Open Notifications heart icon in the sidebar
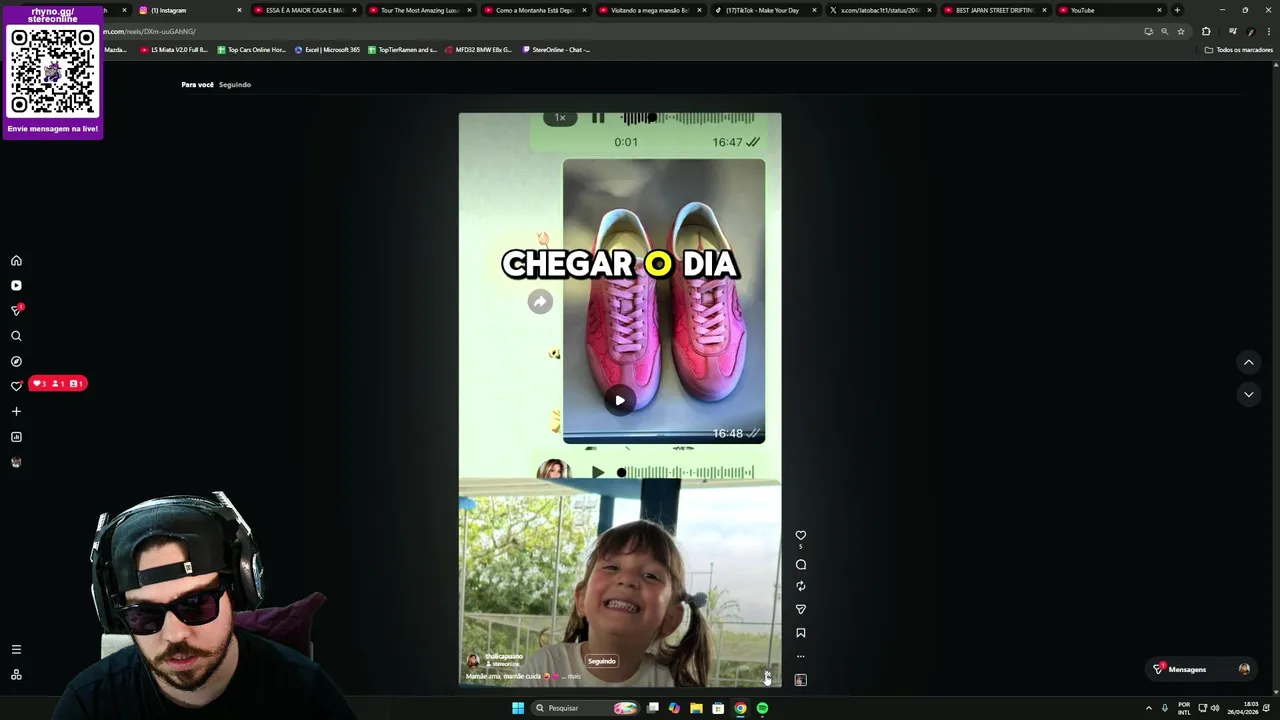The height and width of the screenshot is (720, 1280). (16, 386)
